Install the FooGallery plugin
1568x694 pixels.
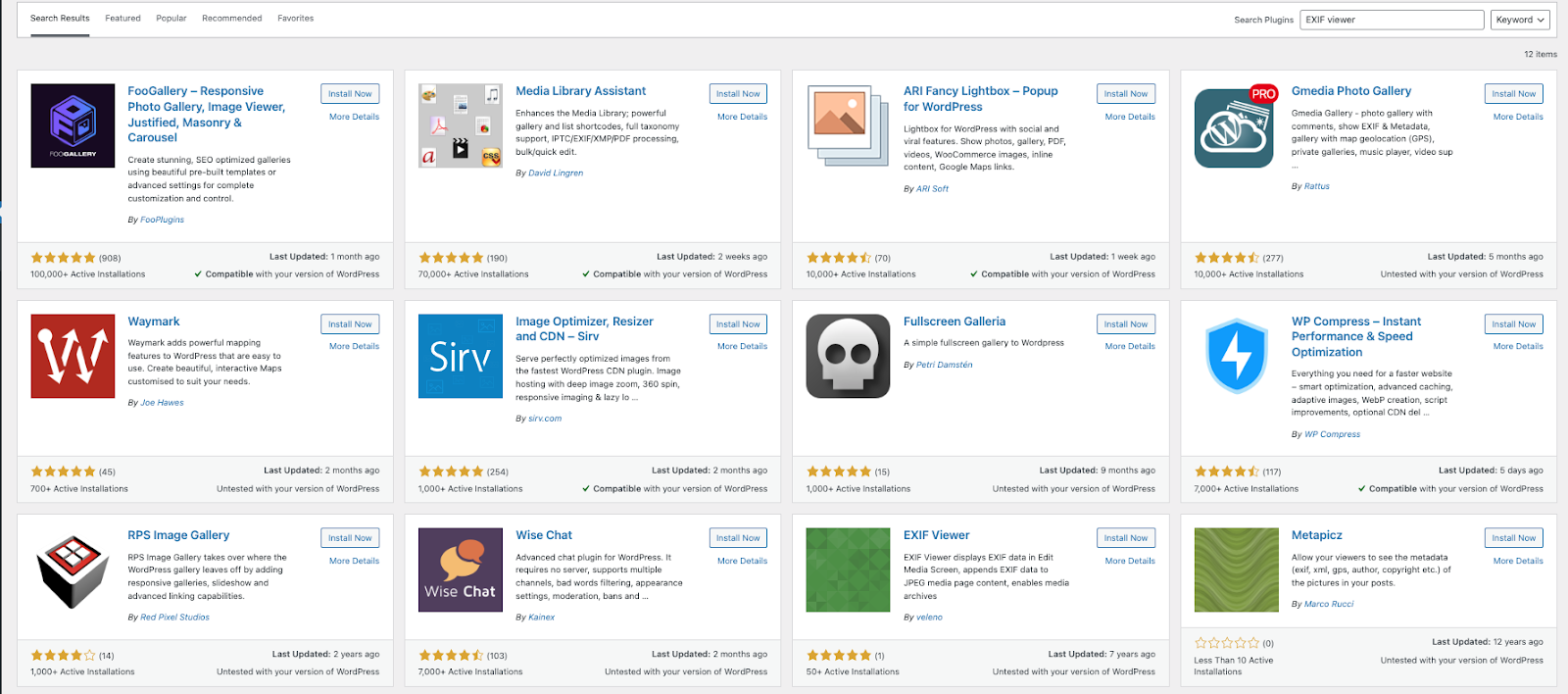(350, 94)
